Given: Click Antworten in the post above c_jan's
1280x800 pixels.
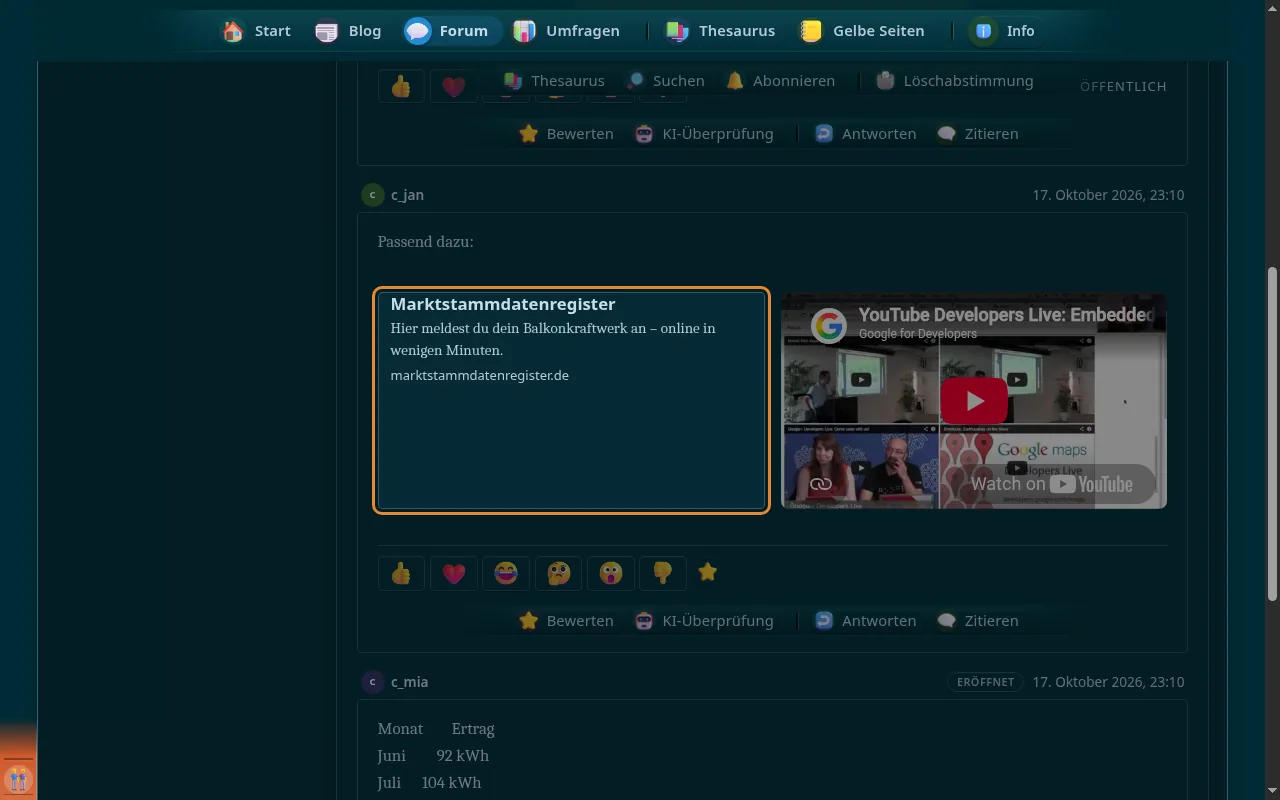Looking at the screenshot, I should click(865, 134).
